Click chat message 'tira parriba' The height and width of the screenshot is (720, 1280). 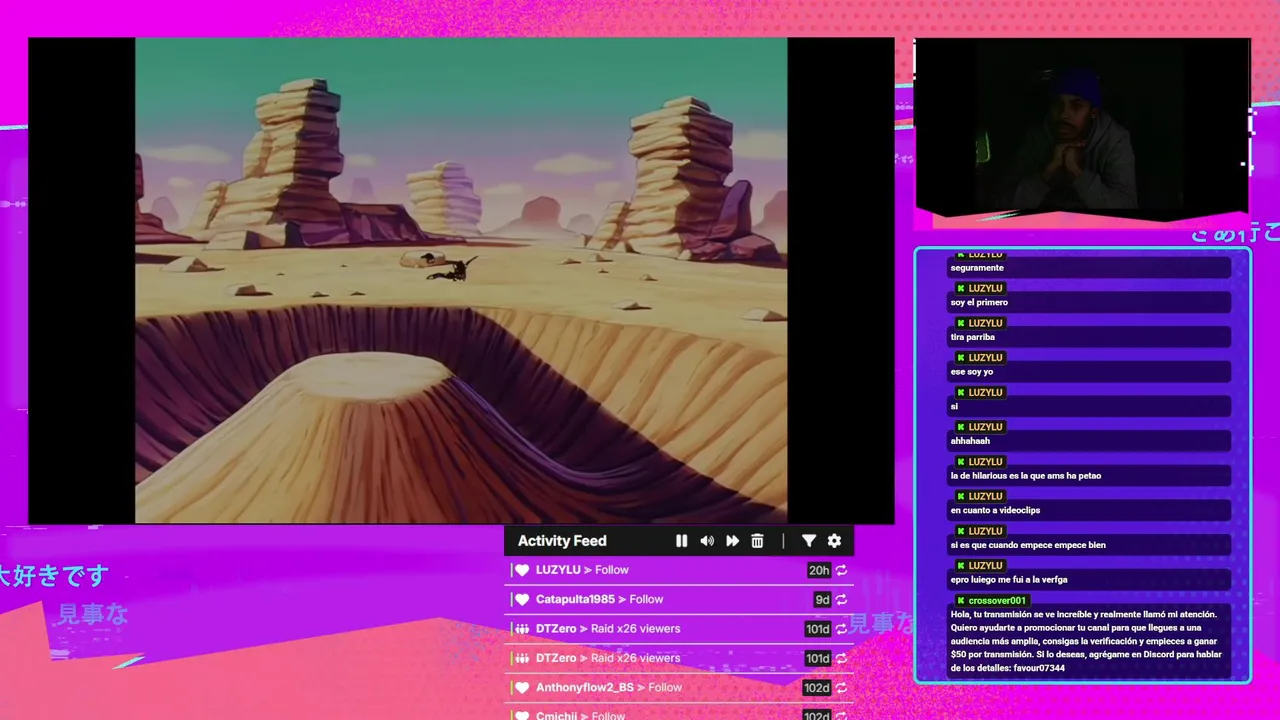(x=973, y=337)
